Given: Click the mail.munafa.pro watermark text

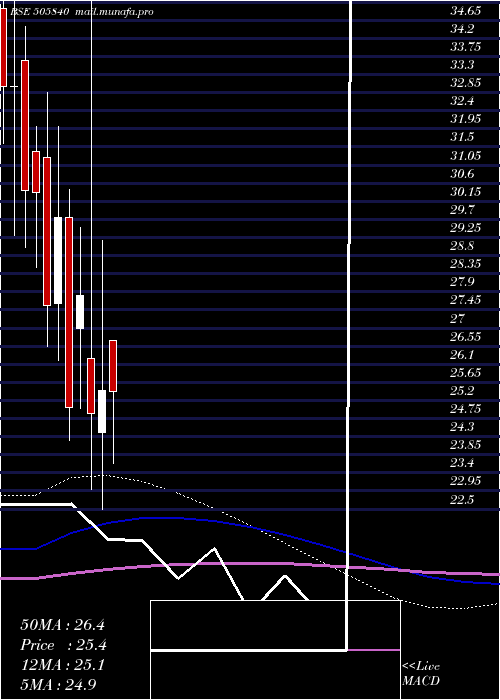Looking at the screenshot, I should click(114, 12).
